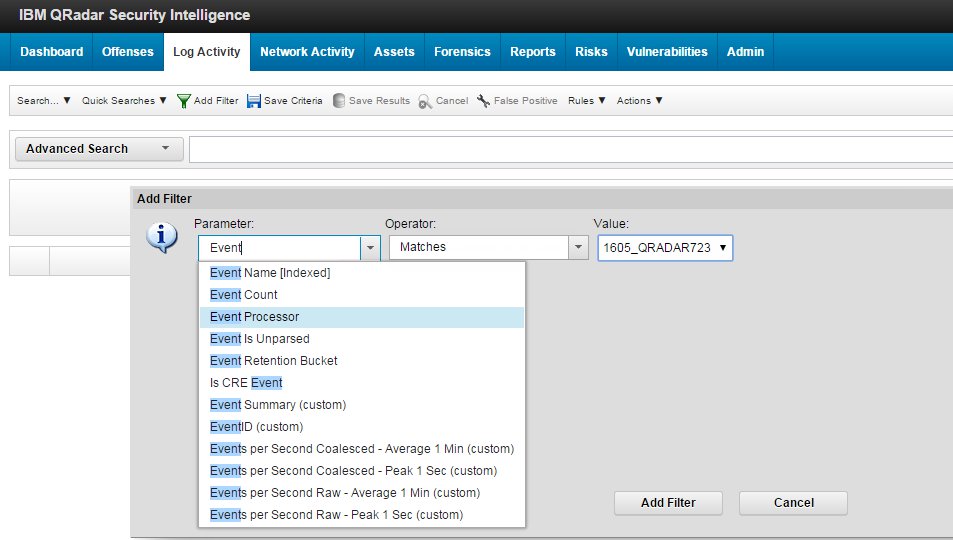Open the Rules dropdown menu

pyautogui.click(x=587, y=101)
